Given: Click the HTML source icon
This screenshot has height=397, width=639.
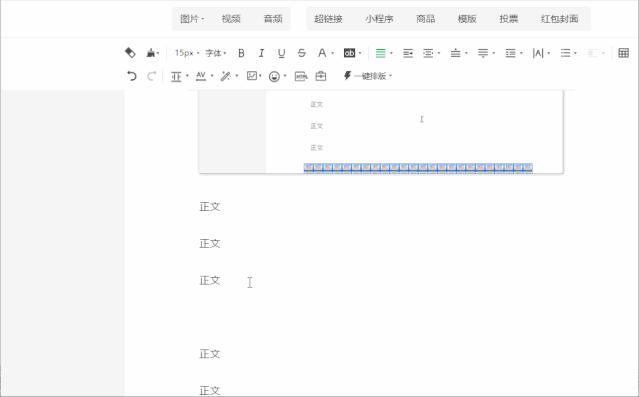Looking at the screenshot, I should pos(301,76).
